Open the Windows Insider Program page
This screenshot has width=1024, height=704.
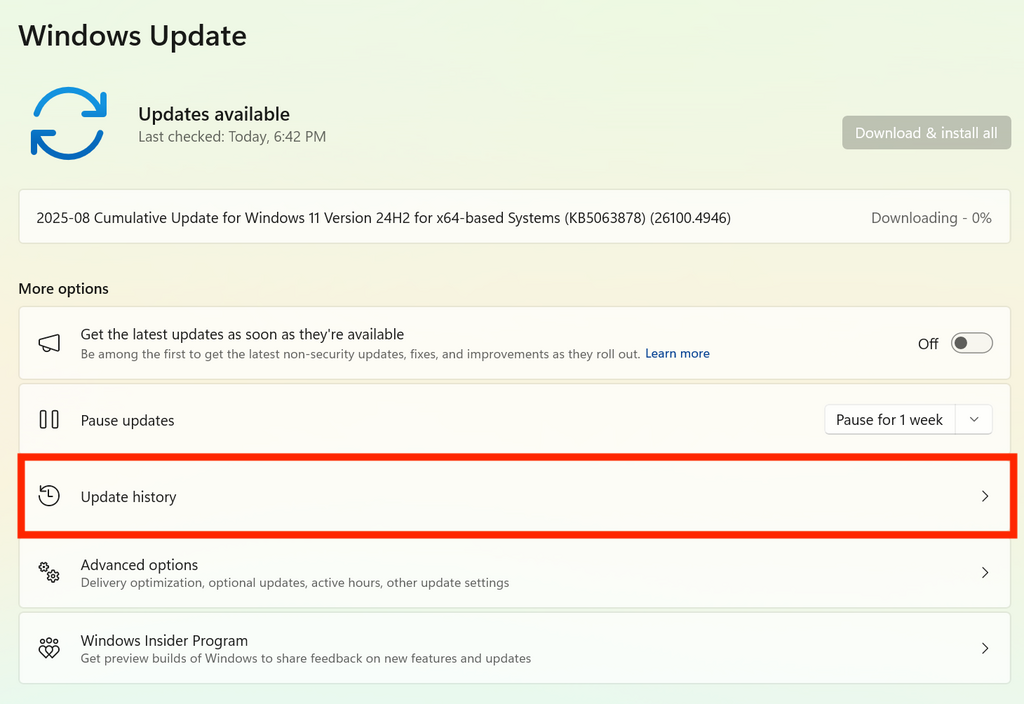pos(515,648)
